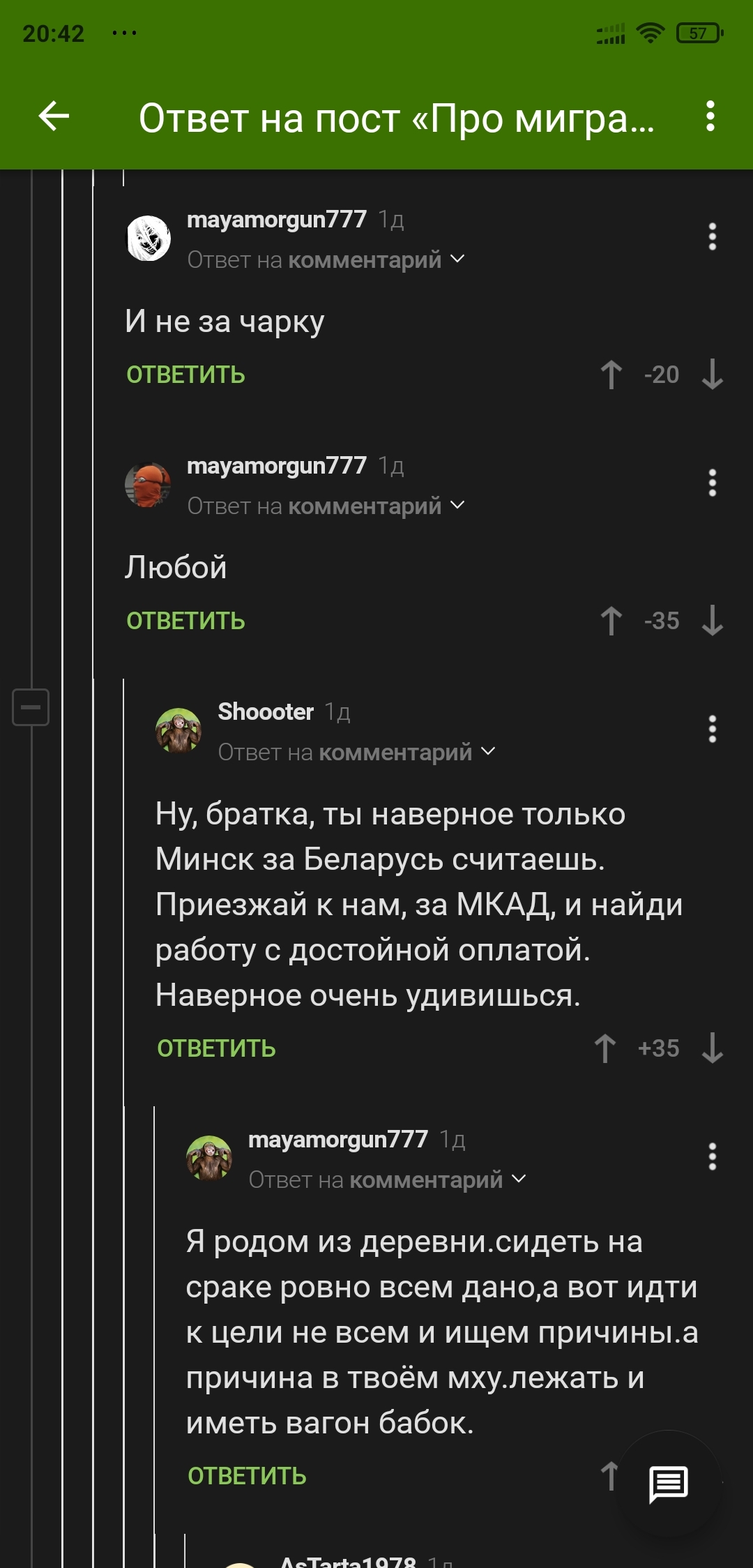Viewport: 753px width, 1568px height.
Task: View Shoooter's monkey avatar
Action: tap(178, 730)
